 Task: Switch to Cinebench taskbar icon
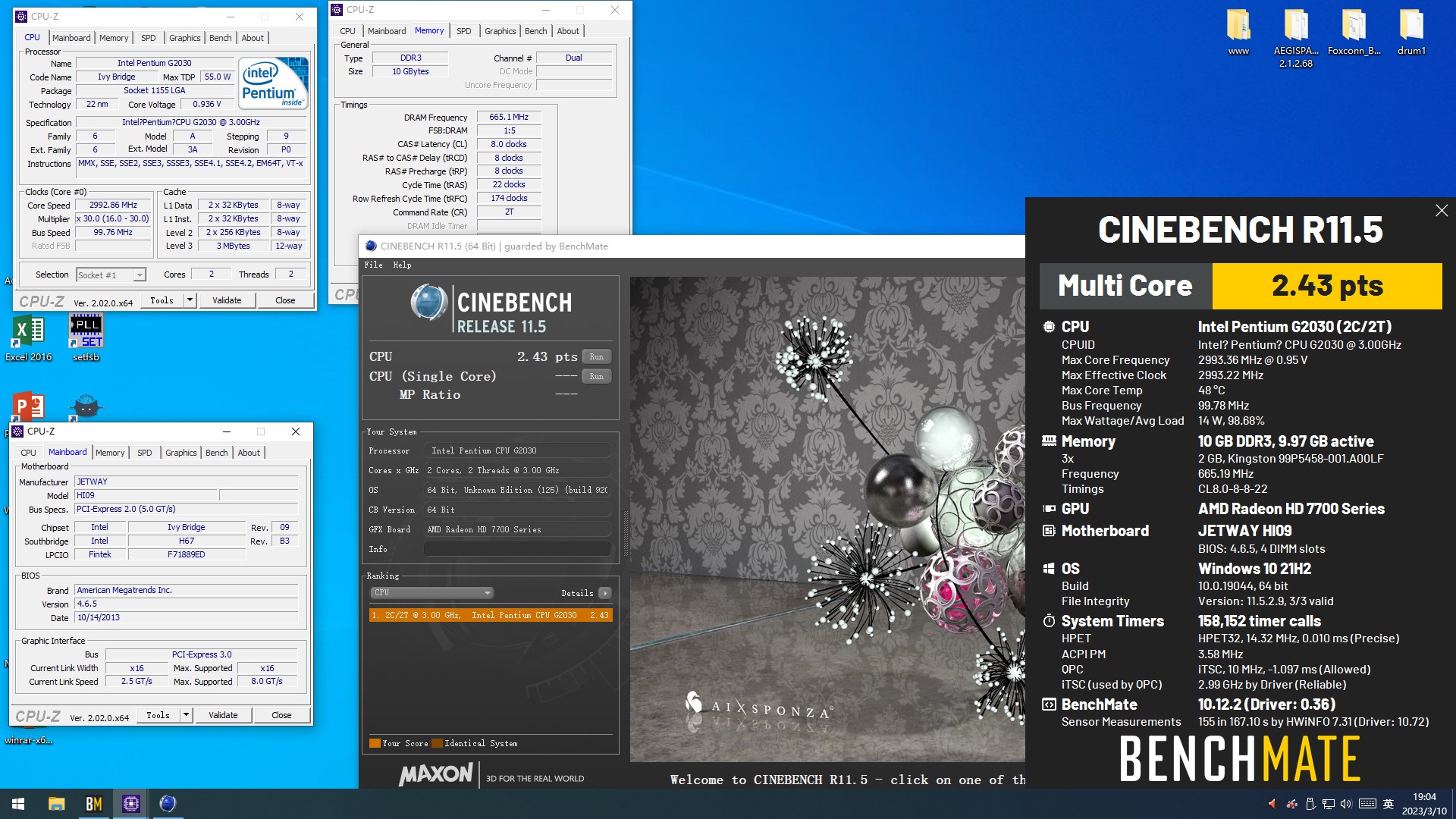(168, 804)
